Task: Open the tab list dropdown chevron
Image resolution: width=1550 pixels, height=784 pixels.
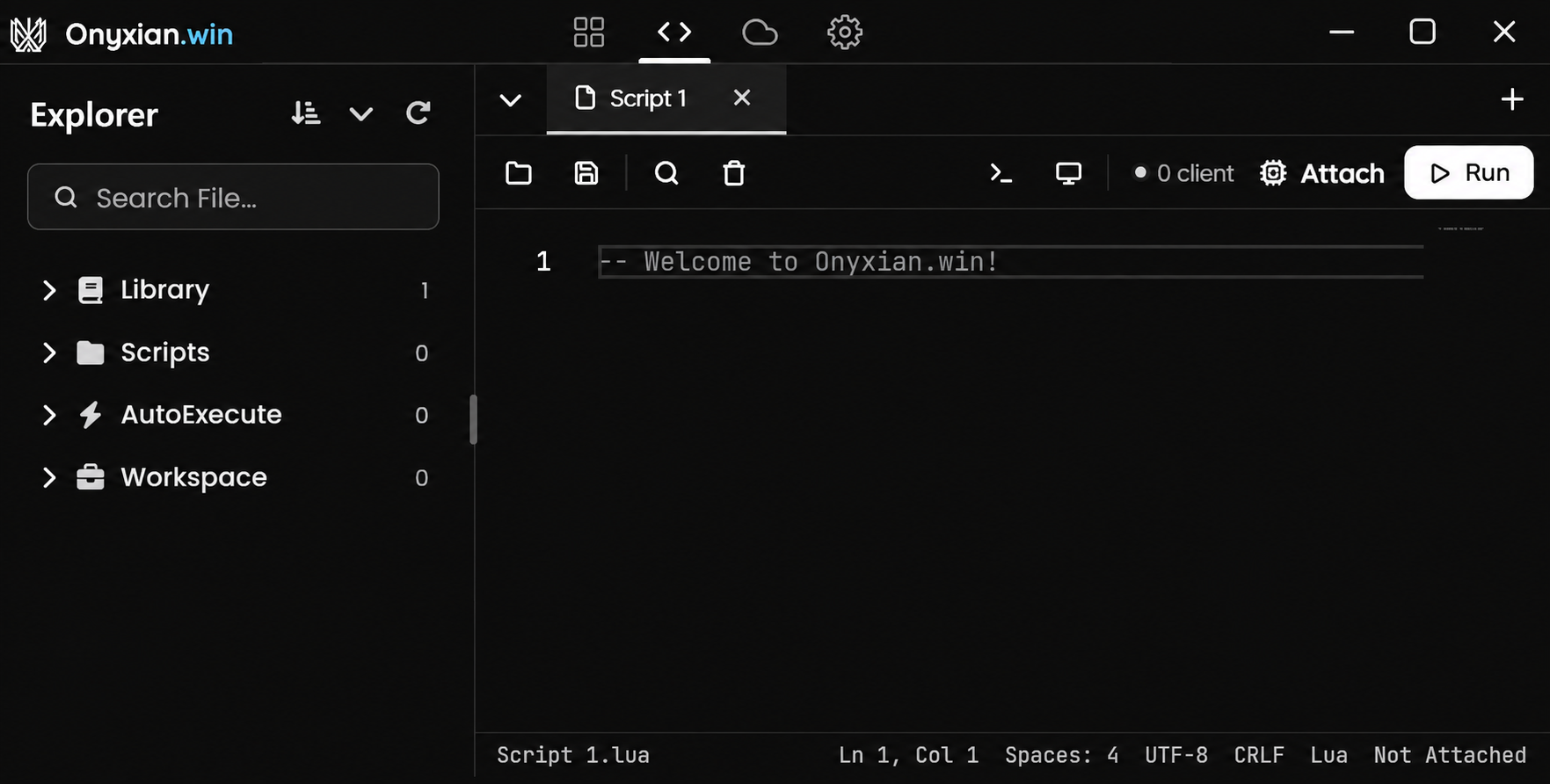Action: coord(511,99)
